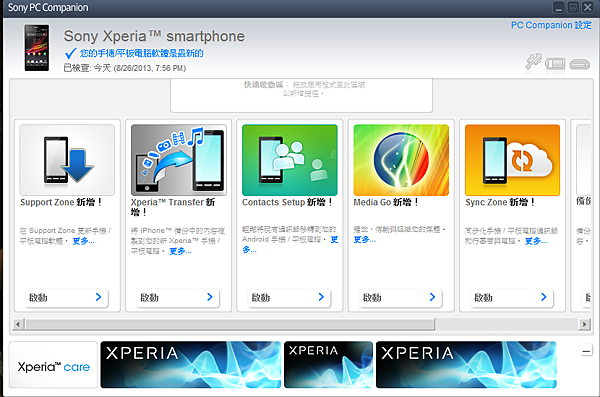Collapse the banner area with the minus button
Viewport: 600px width, 397px height.
coord(586,351)
